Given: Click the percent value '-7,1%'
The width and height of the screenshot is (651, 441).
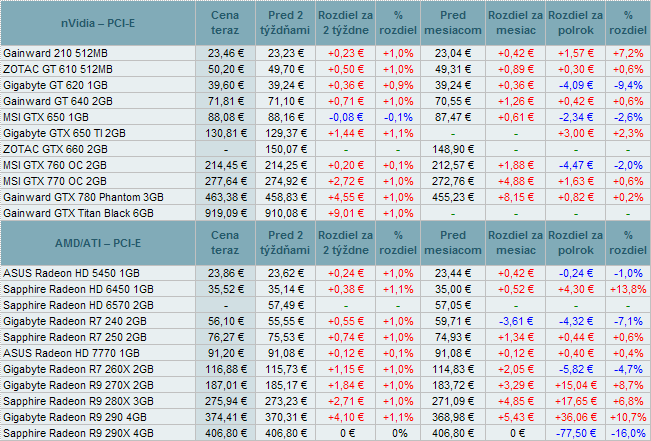Looking at the screenshot, I should 628,321.
